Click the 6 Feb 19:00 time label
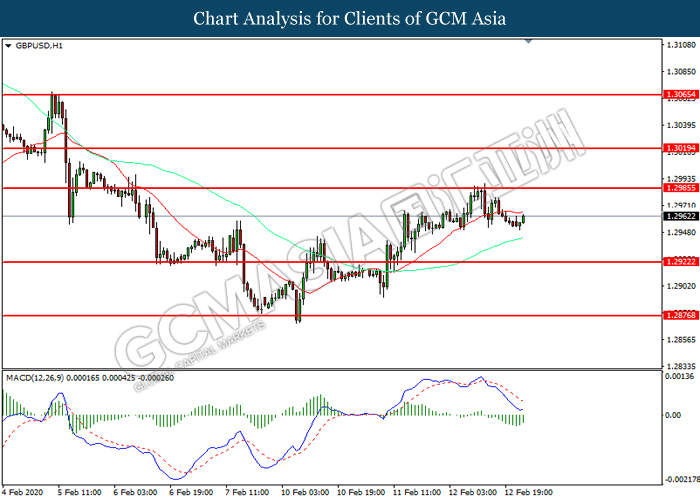The image size is (700, 500). click(191, 492)
